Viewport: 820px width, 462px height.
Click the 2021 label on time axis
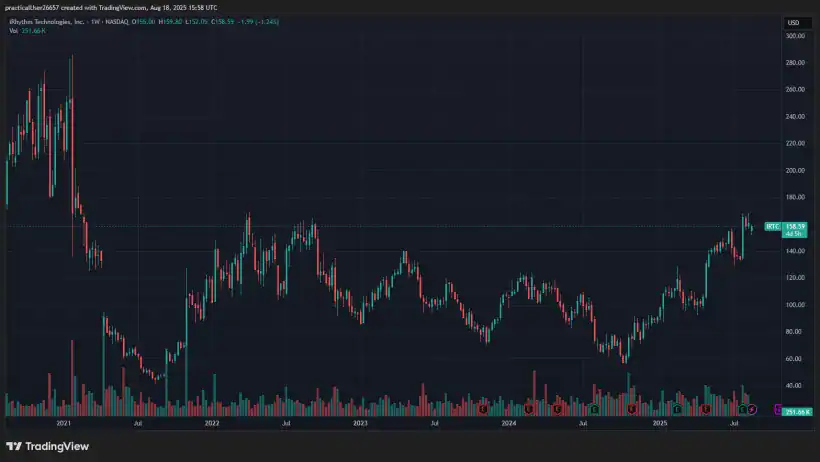(64, 424)
